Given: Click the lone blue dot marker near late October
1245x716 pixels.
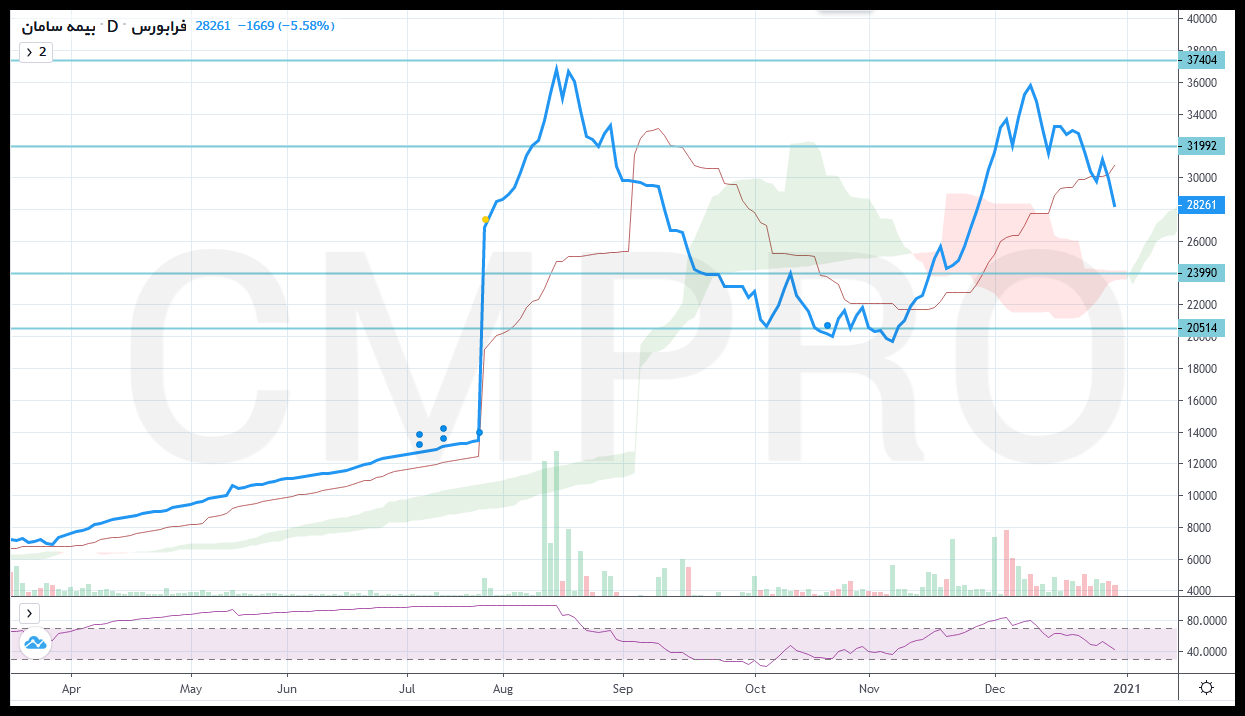Looking at the screenshot, I should pyautogui.click(x=827, y=325).
